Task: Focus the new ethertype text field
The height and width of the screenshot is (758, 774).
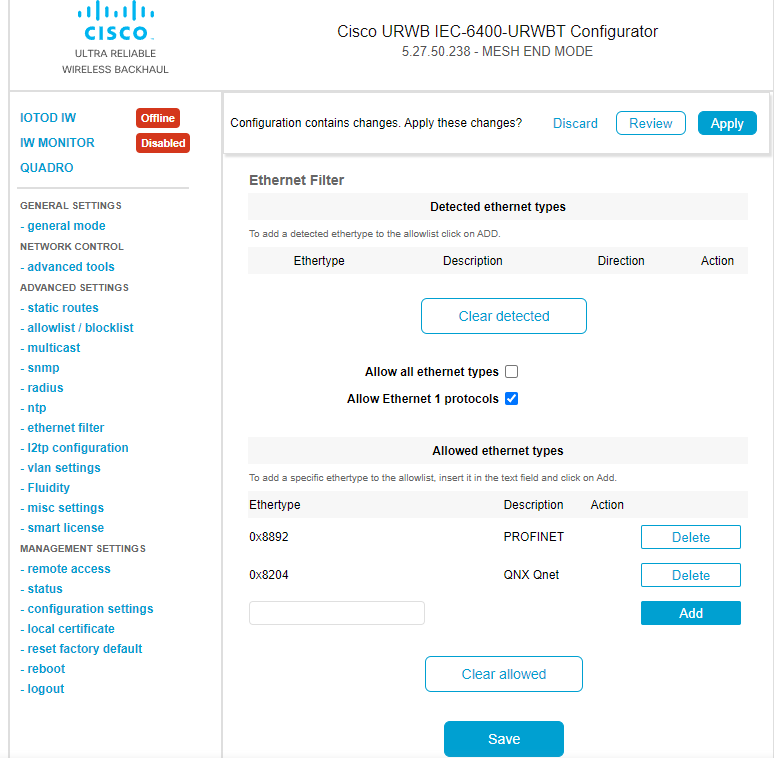Action: click(x=337, y=613)
